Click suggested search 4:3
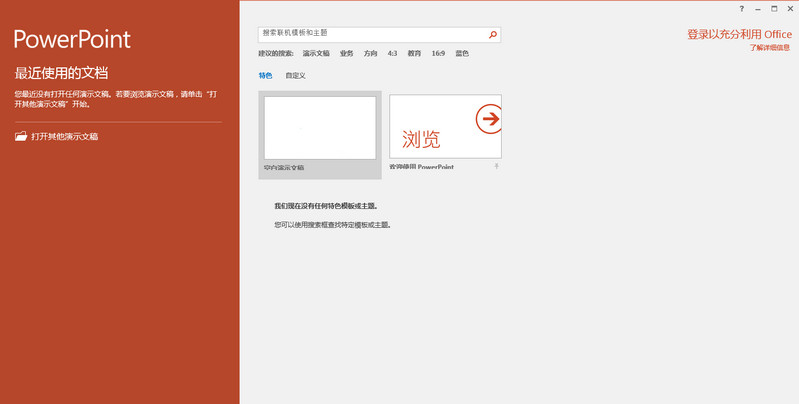This screenshot has height=404, width=799. coord(392,53)
